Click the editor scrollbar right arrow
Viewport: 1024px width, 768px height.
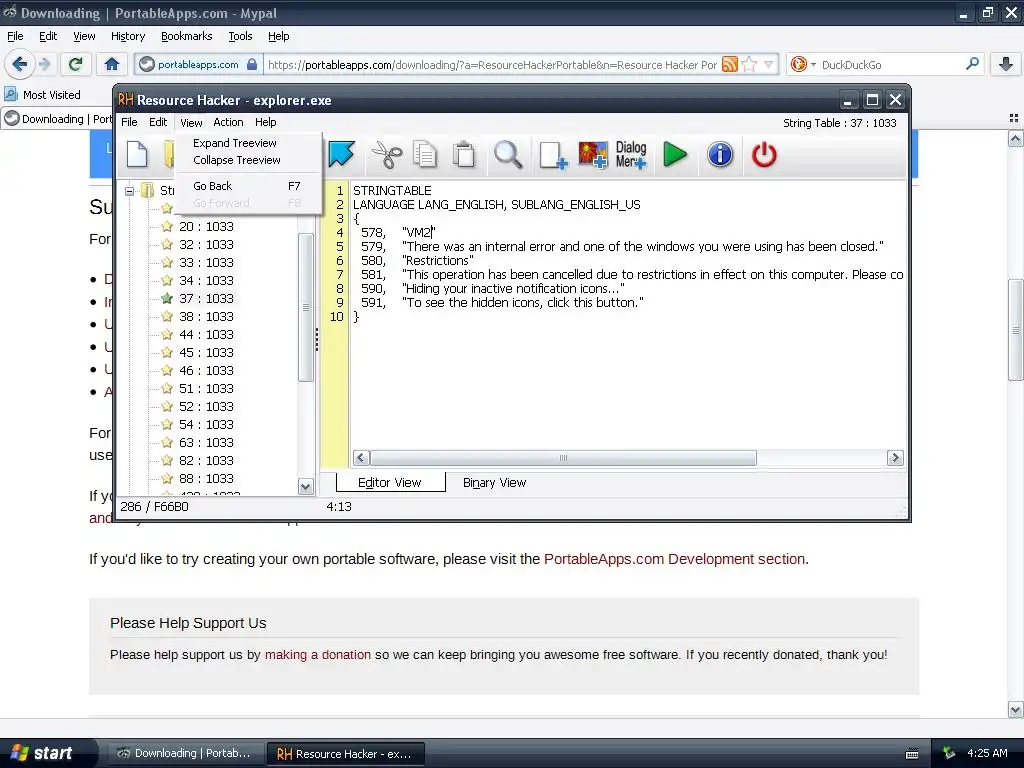point(895,458)
